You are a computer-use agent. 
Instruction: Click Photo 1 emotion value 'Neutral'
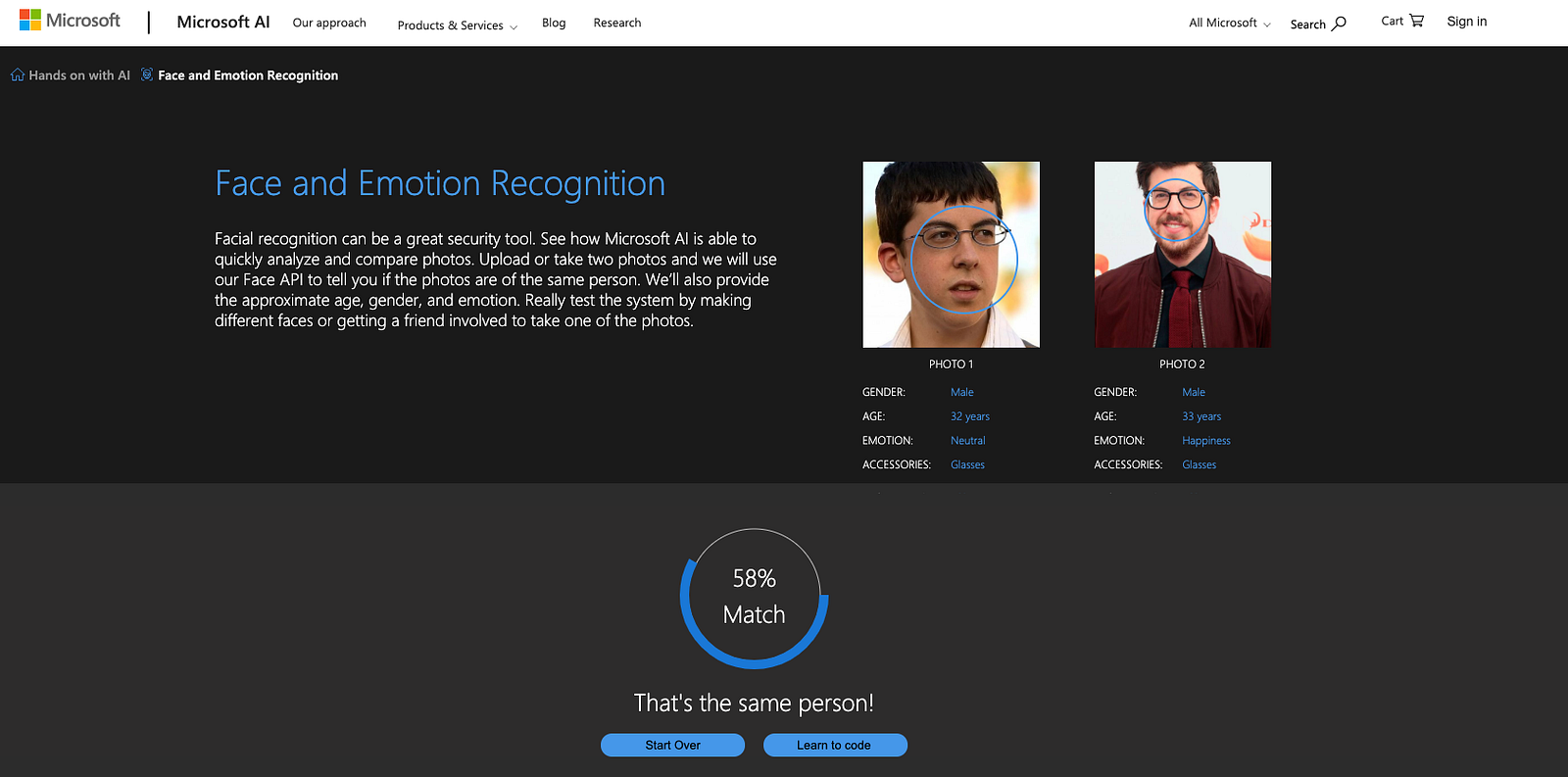968,441
